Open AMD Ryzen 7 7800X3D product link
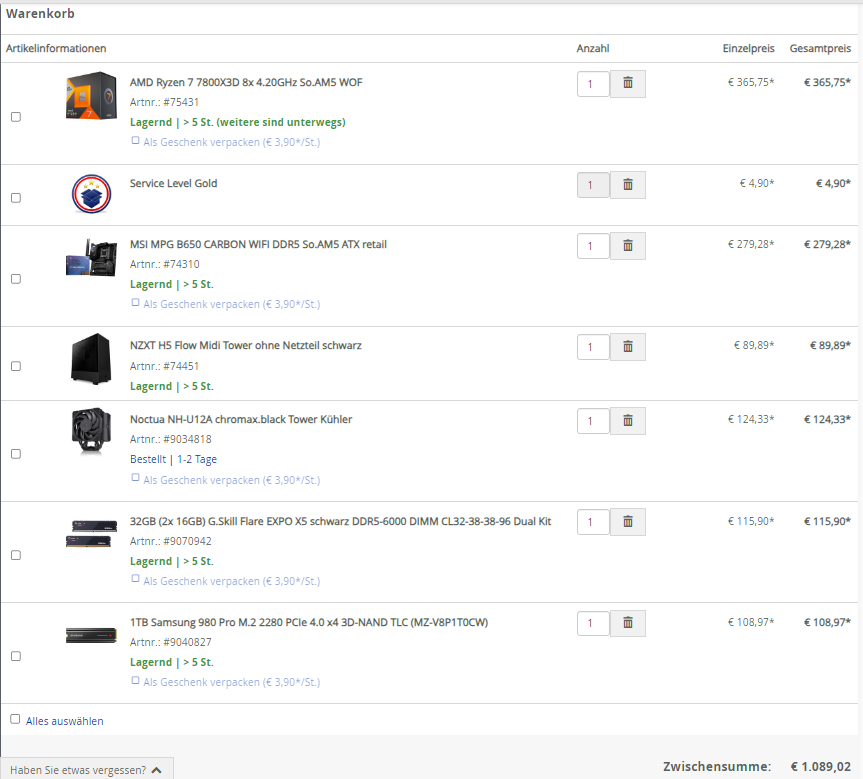863x779 pixels. coord(246,83)
